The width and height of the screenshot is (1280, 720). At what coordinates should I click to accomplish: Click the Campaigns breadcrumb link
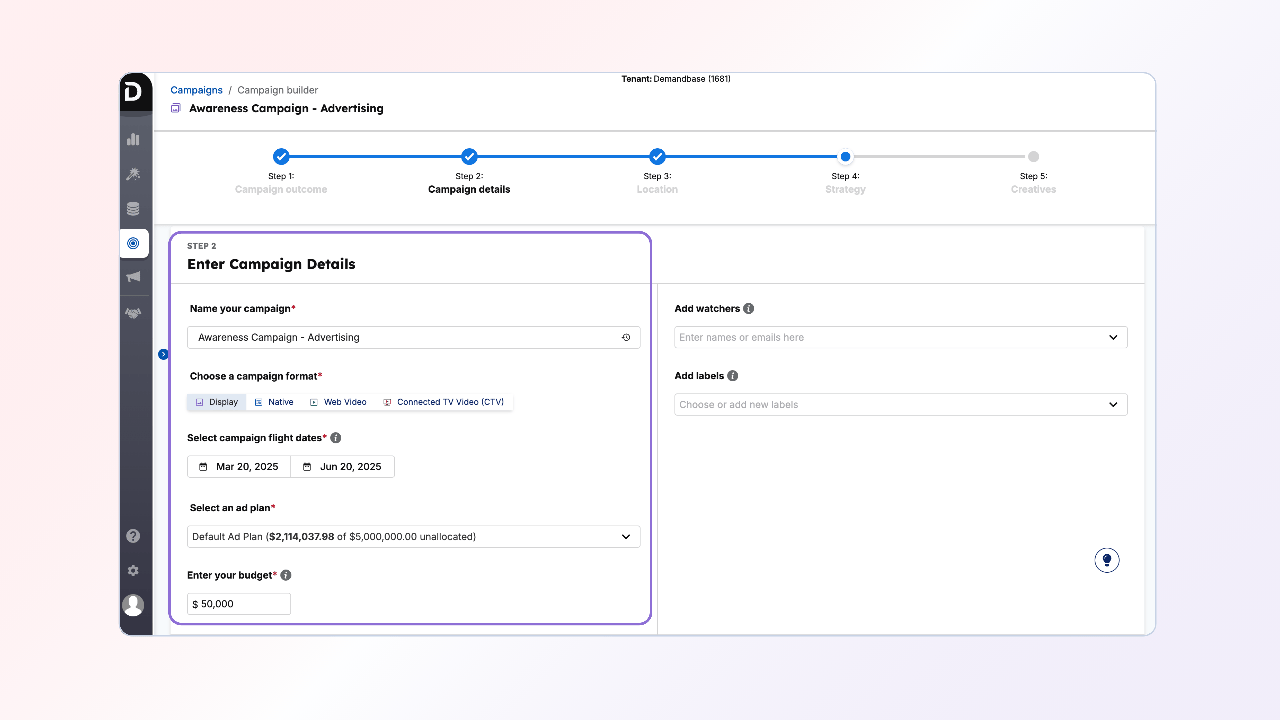click(196, 90)
